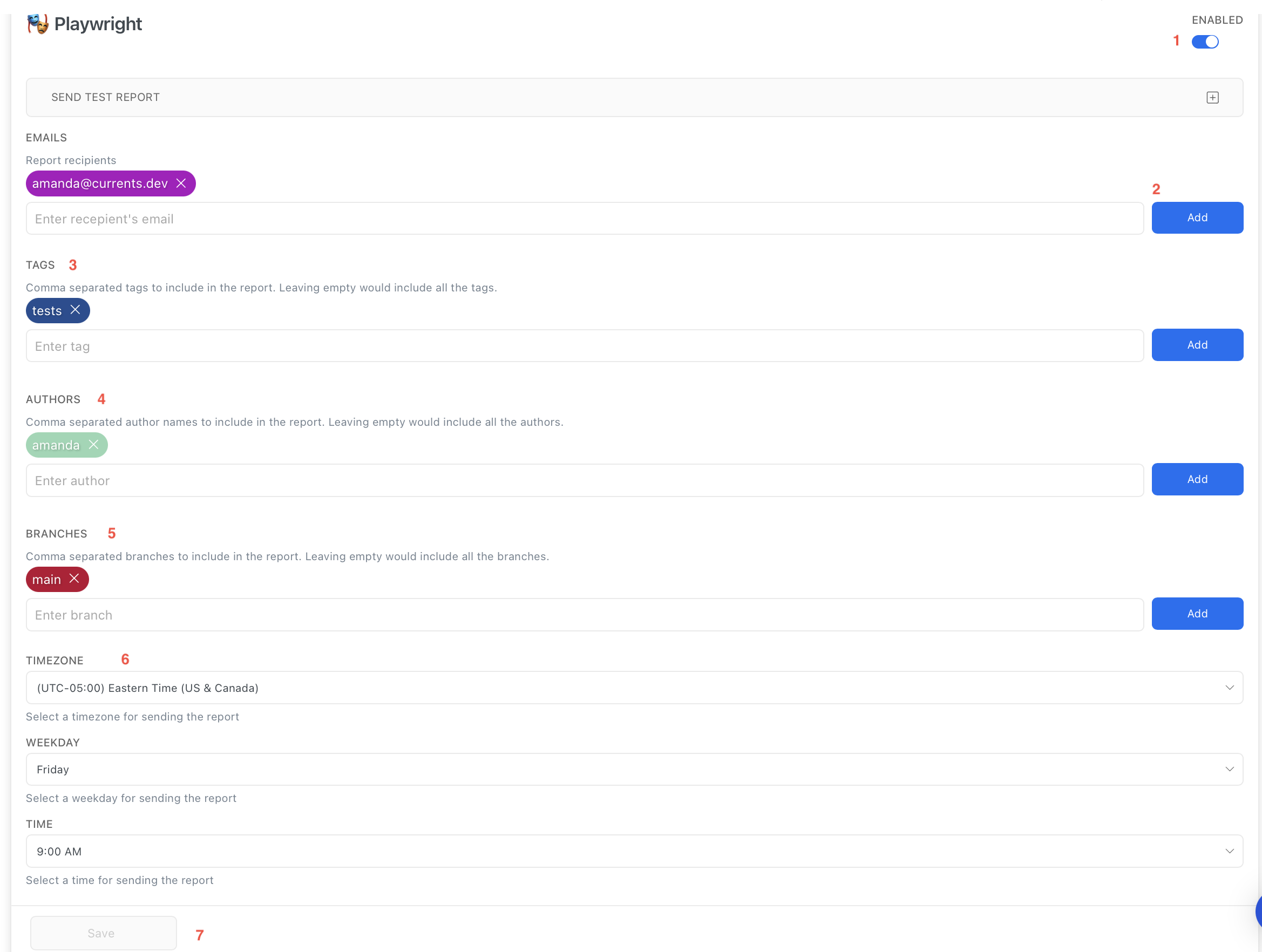Focus the recipient's email input field
Screen dimensions: 1262x952
[584, 219]
